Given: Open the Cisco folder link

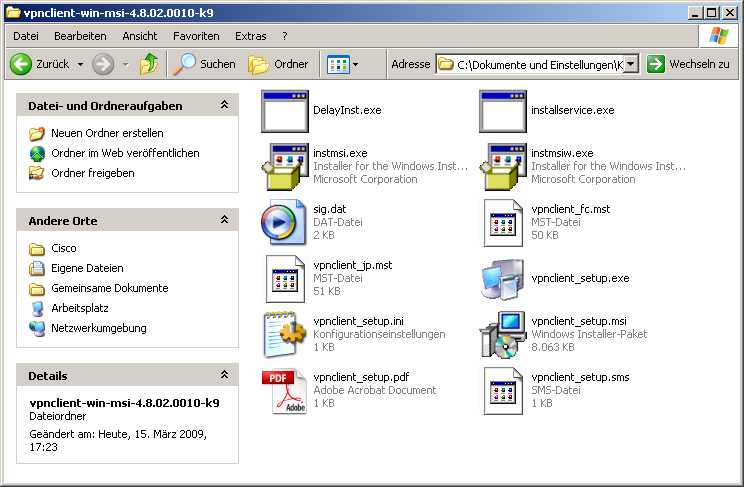Looking at the screenshot, I should point(64,248).
